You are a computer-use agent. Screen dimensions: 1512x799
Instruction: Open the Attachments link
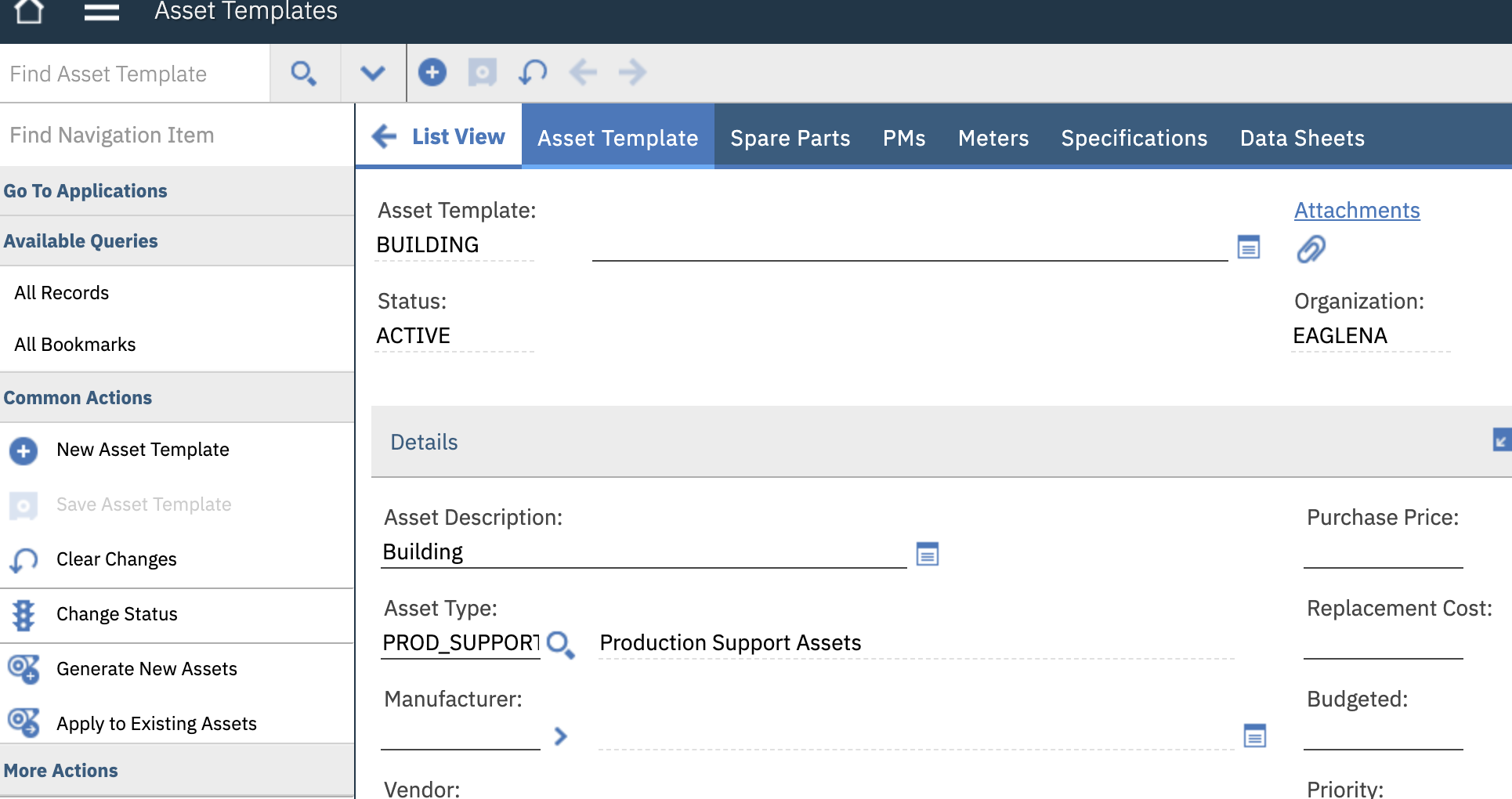click(1357, 210)
